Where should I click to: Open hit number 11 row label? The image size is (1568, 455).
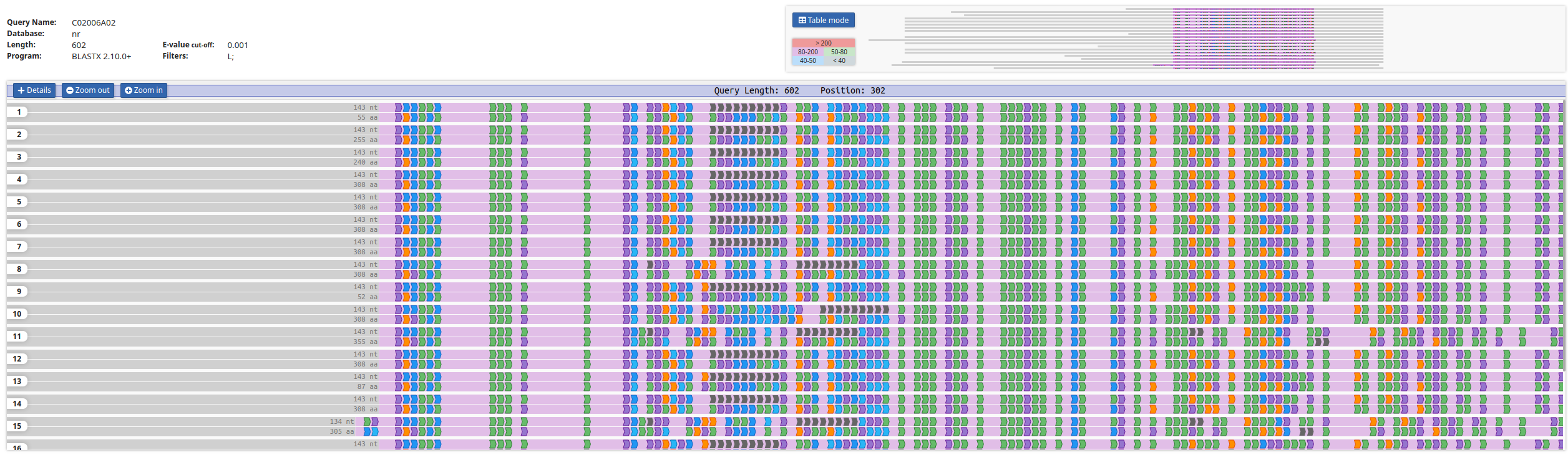point(17,337)
